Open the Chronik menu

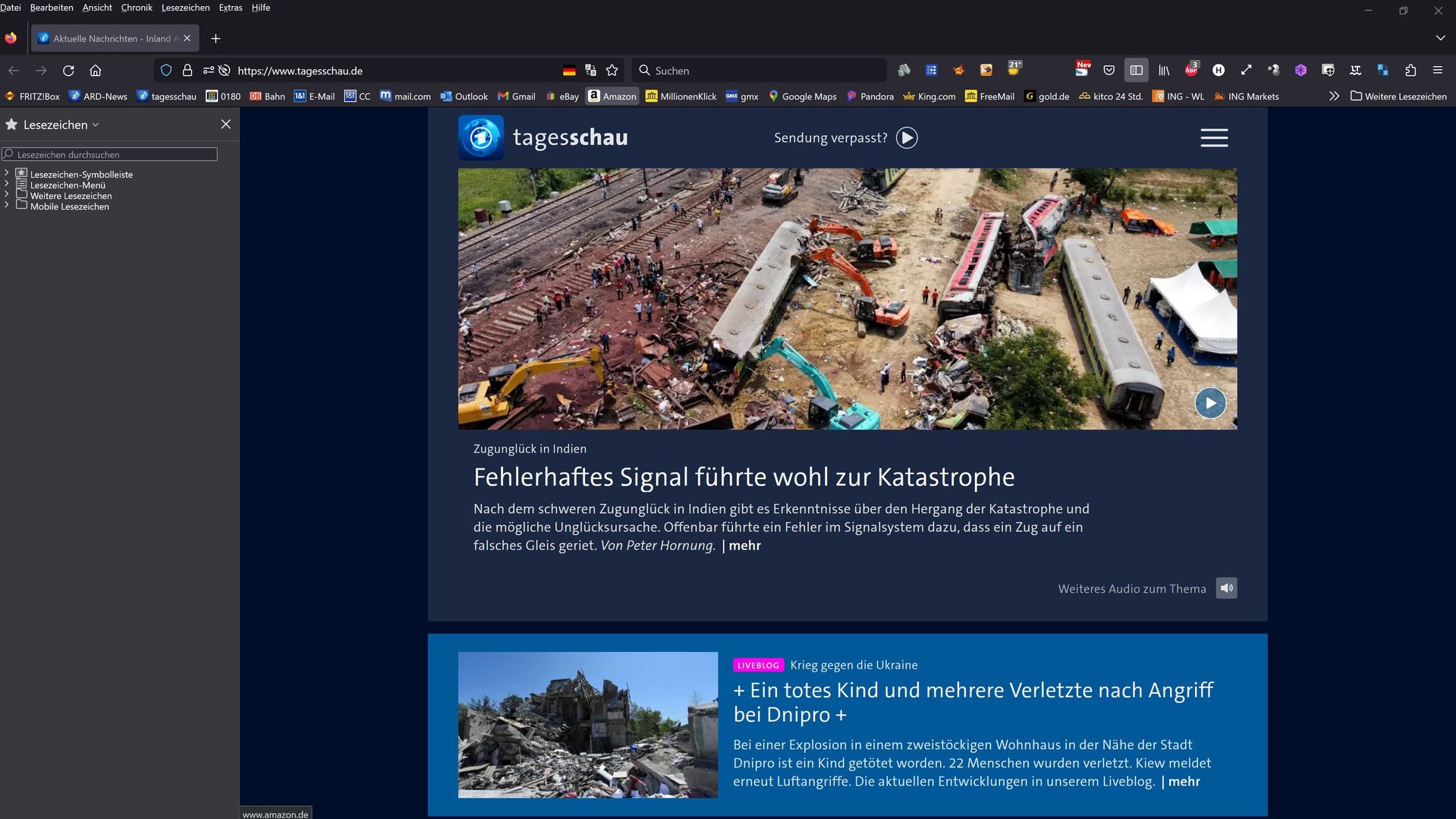137,8
